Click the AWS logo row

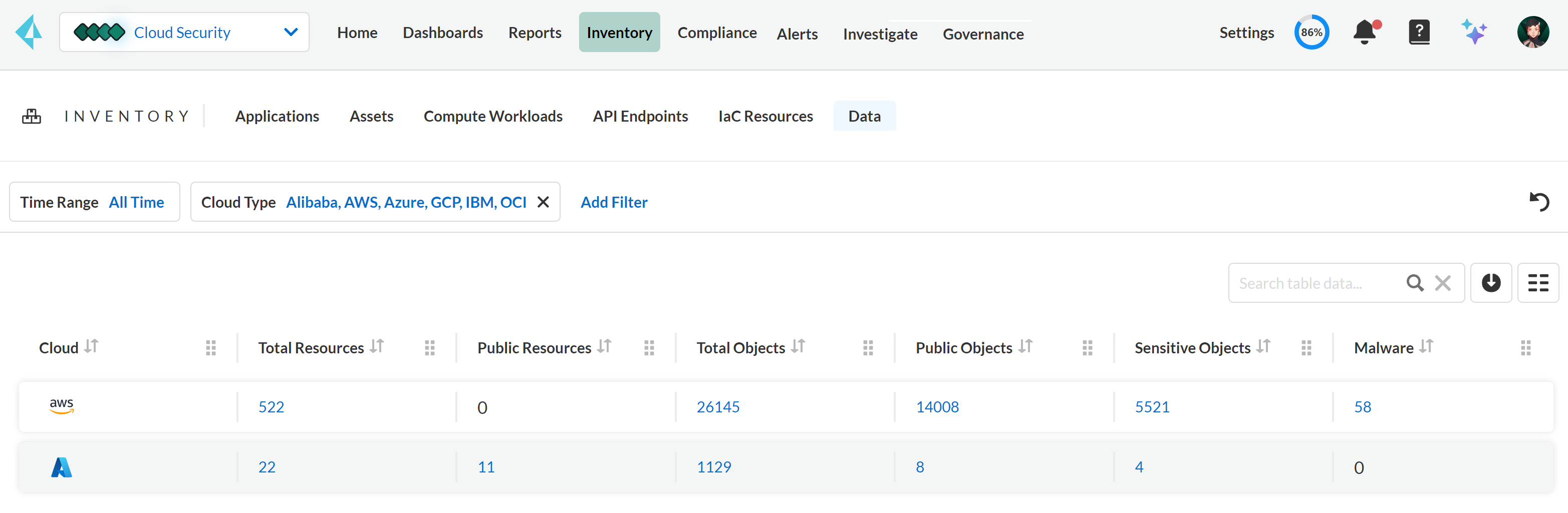62,406
